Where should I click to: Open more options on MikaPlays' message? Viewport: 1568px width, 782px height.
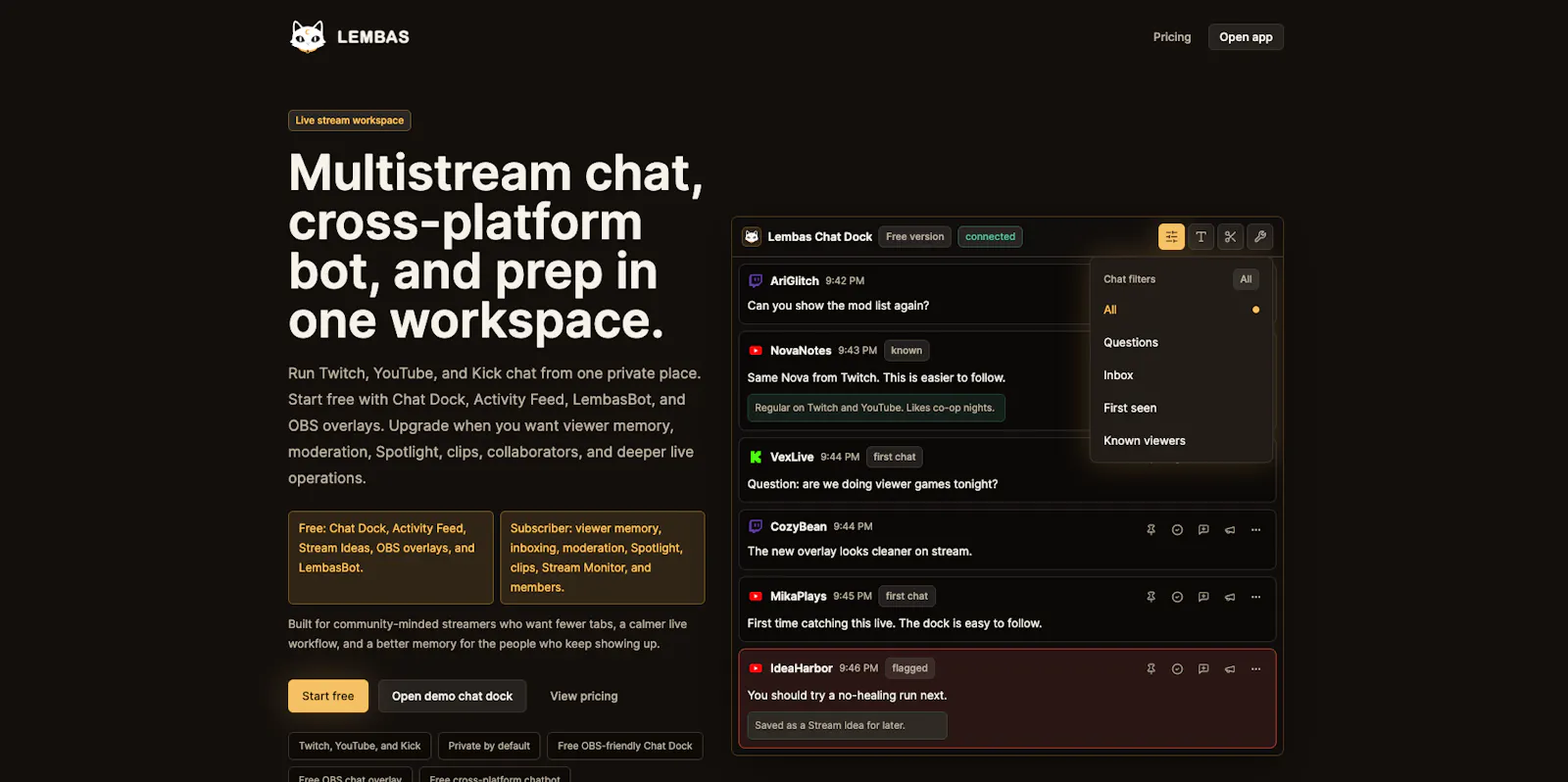(1255, 597)
